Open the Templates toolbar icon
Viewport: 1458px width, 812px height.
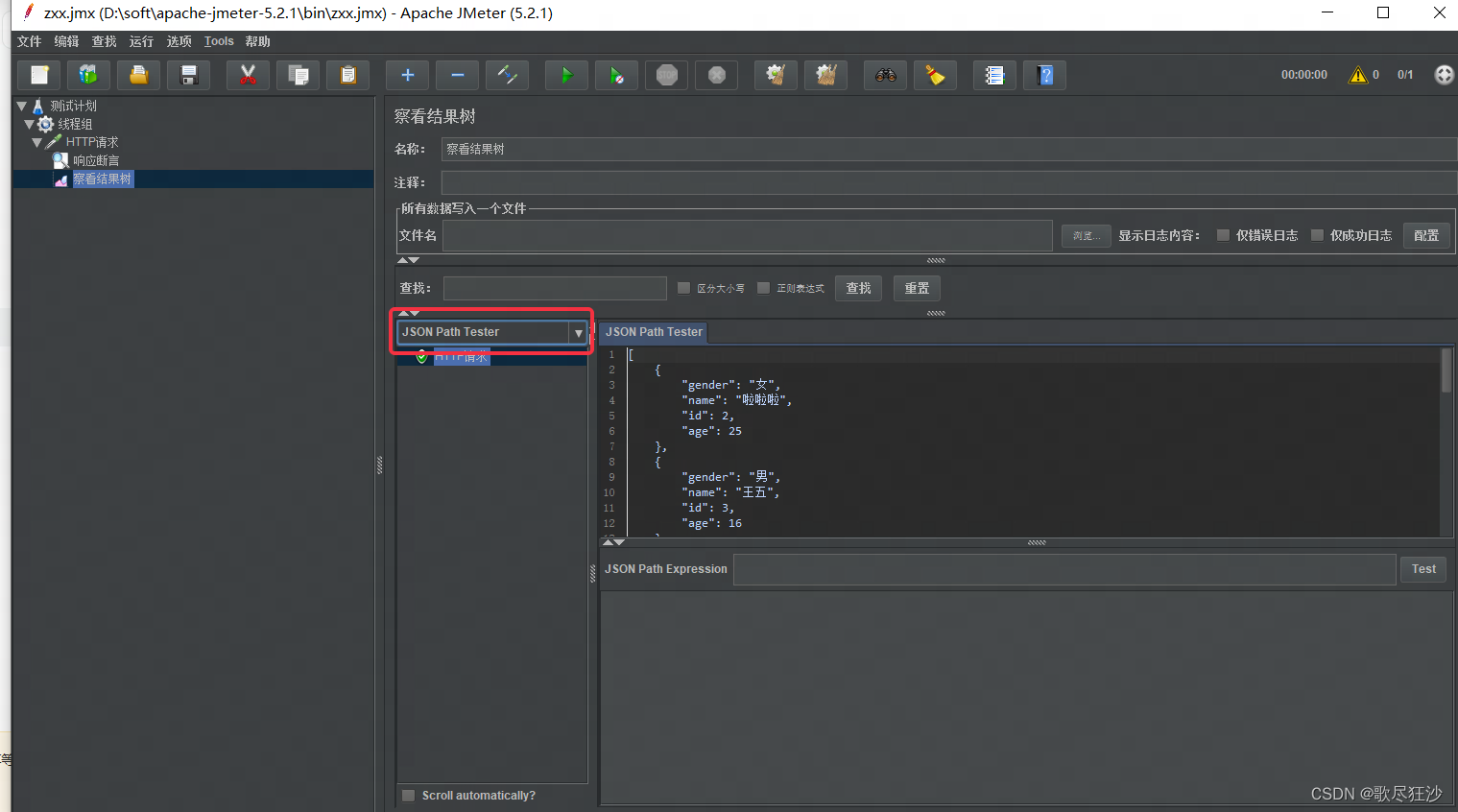(88, 75)
